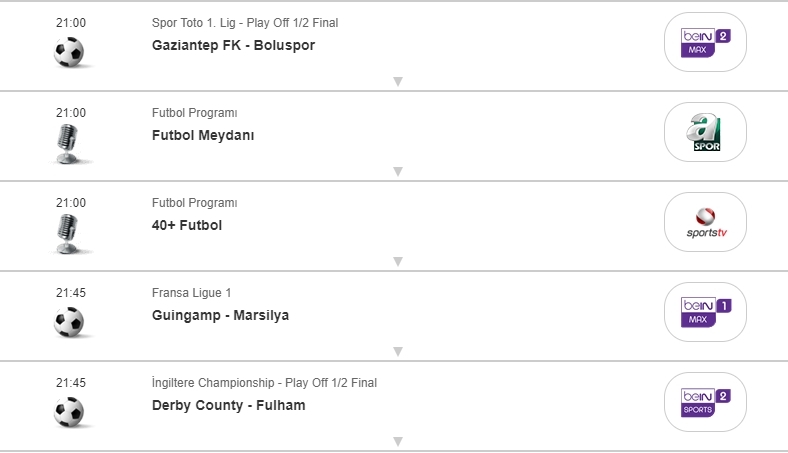Open the Derby County - Fulham match title
The width and height of the screenshot is (788, 453).
click(228, 406)
